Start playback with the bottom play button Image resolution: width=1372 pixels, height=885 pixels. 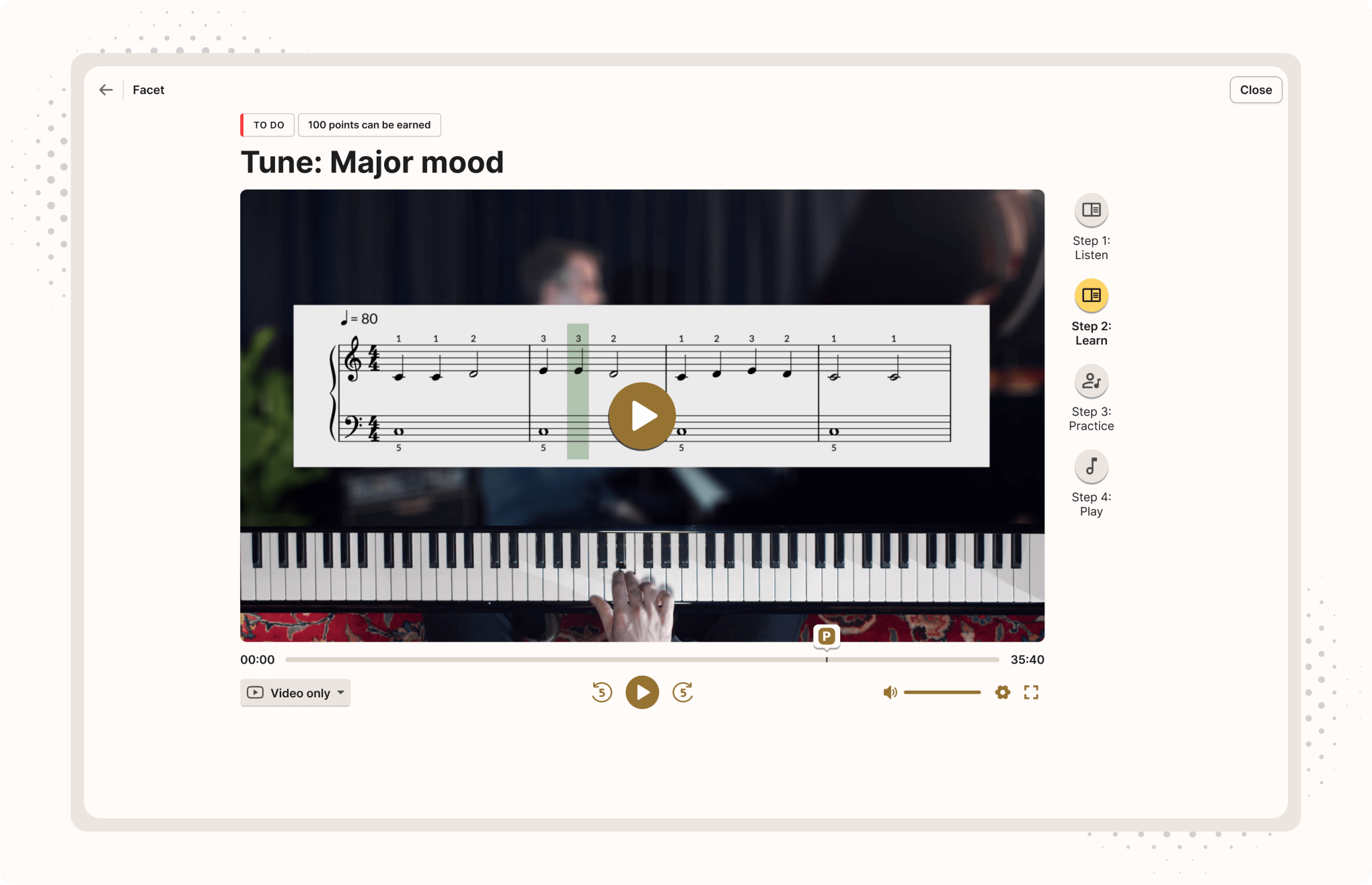(x=642, y=692)
